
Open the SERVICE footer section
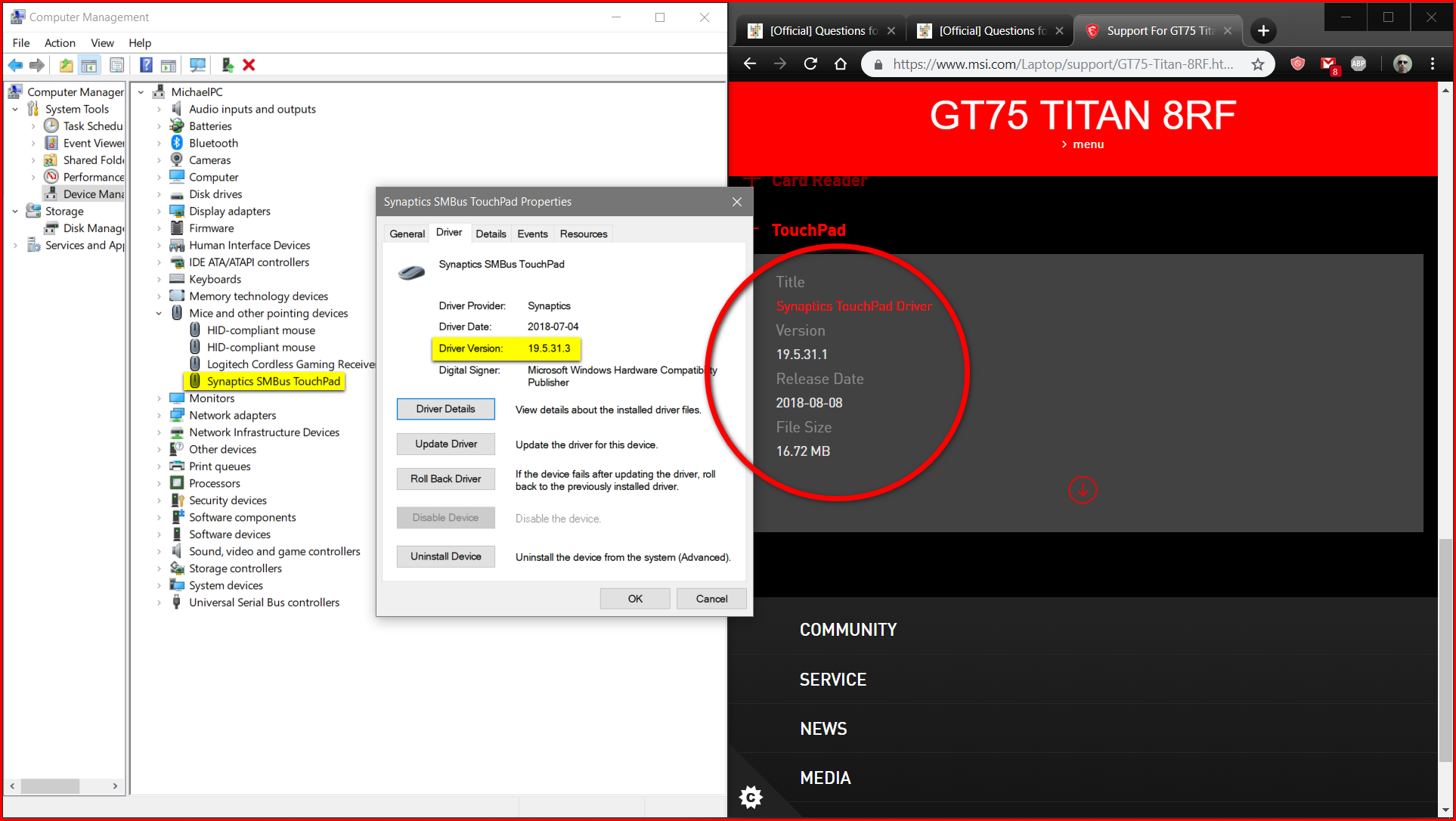point(833,680)
